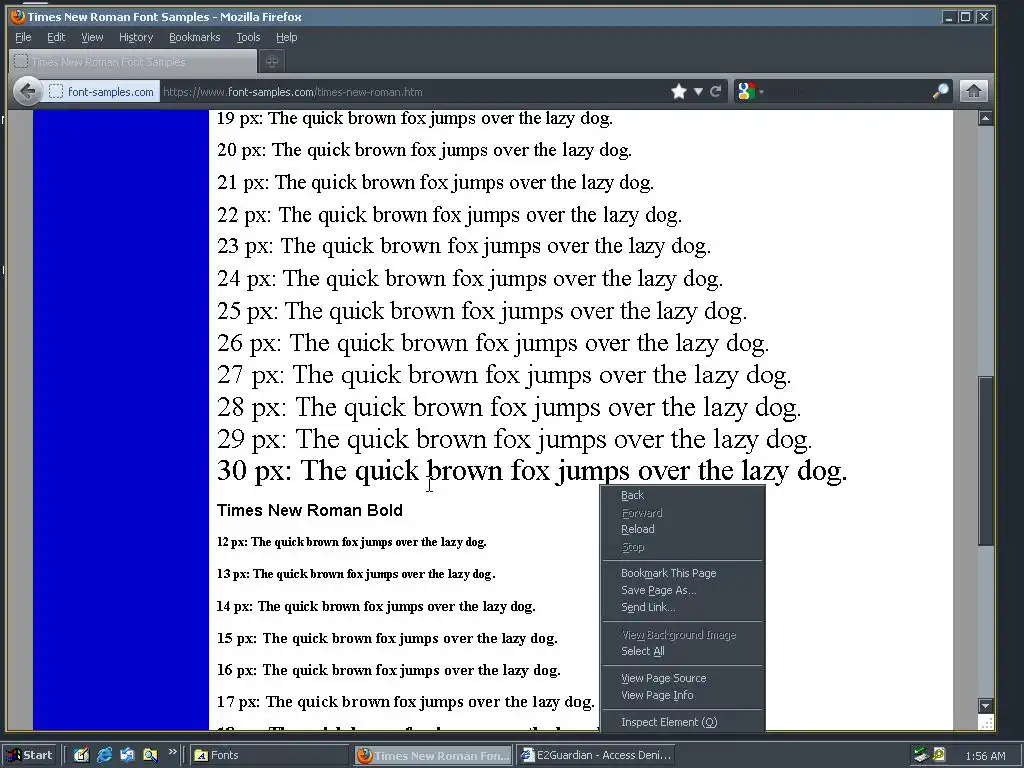1024x768 pixels.
Task: Open the Bookmarks menu
Action: pyautogui.click(x=195, y=37)
